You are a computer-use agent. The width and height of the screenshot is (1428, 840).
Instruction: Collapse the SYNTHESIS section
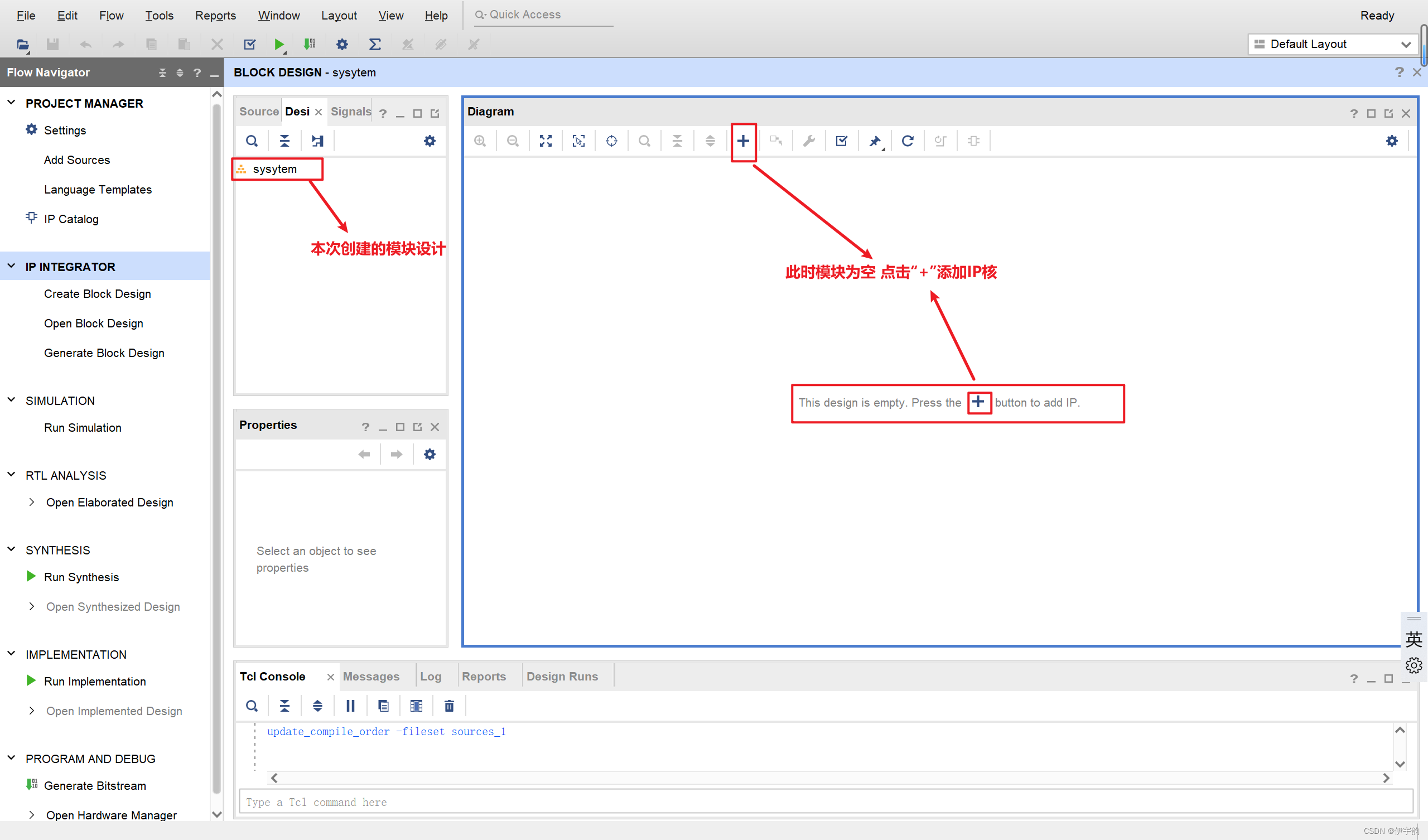(11, 549)
